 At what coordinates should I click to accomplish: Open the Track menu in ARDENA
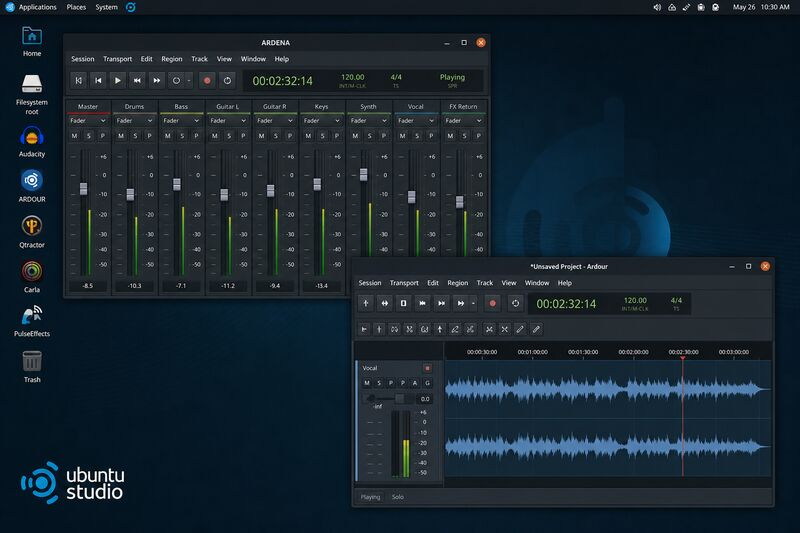point(199,59)
